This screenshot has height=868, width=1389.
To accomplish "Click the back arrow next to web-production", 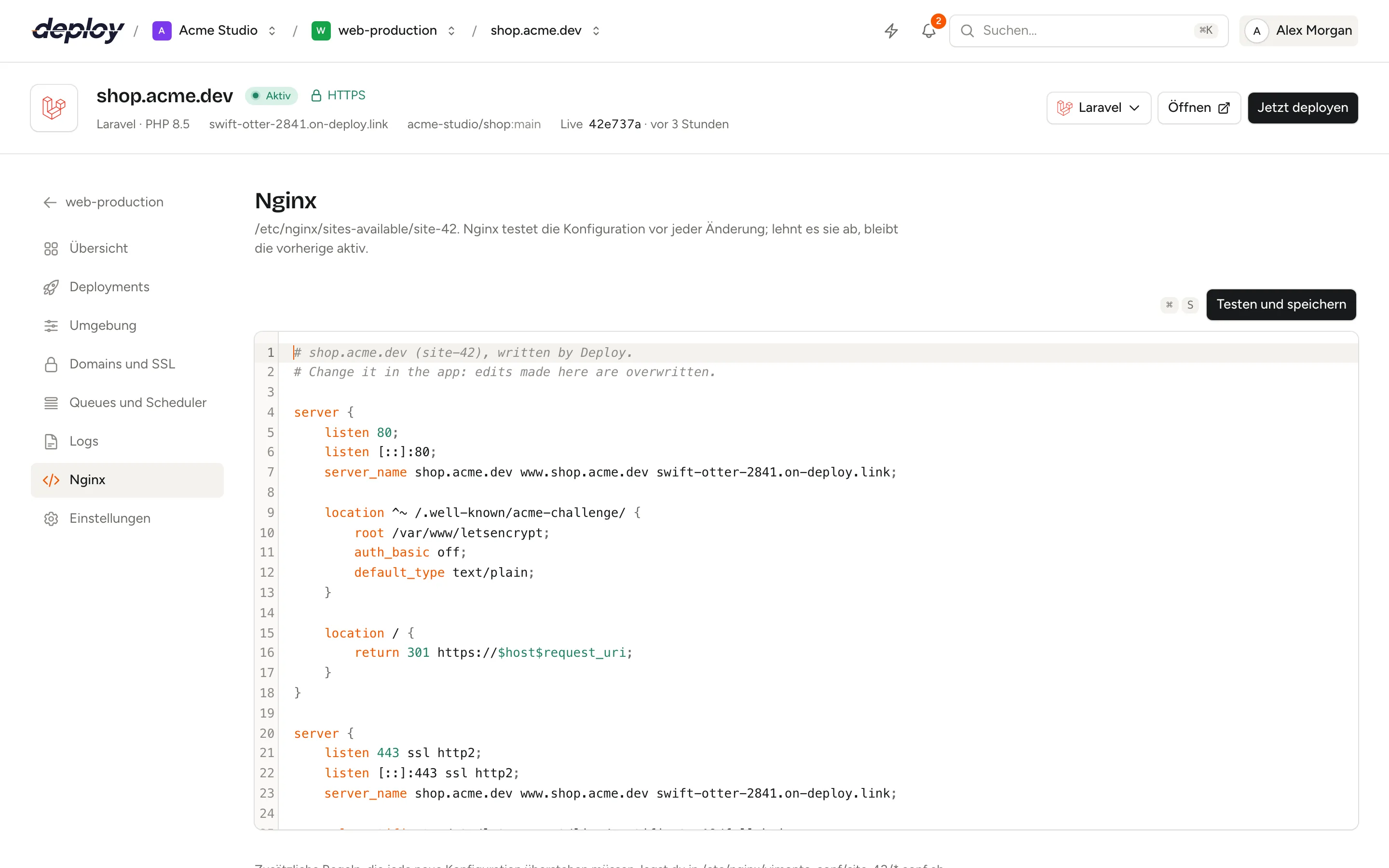I will pos(50,203).
